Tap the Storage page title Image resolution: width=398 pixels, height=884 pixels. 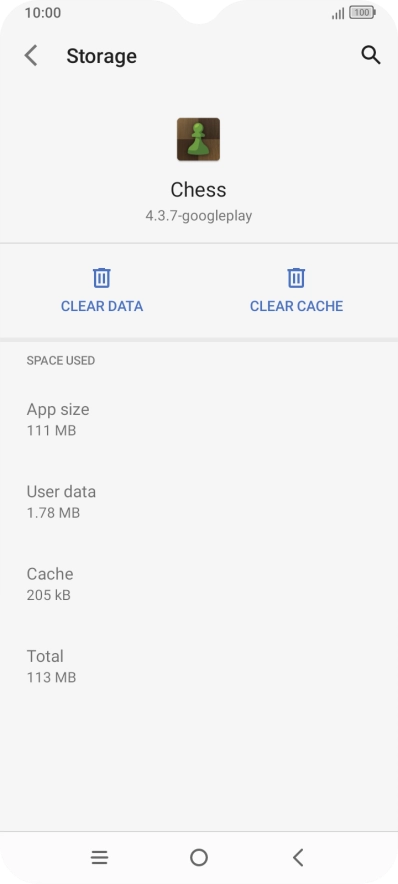tap(101, 56)
